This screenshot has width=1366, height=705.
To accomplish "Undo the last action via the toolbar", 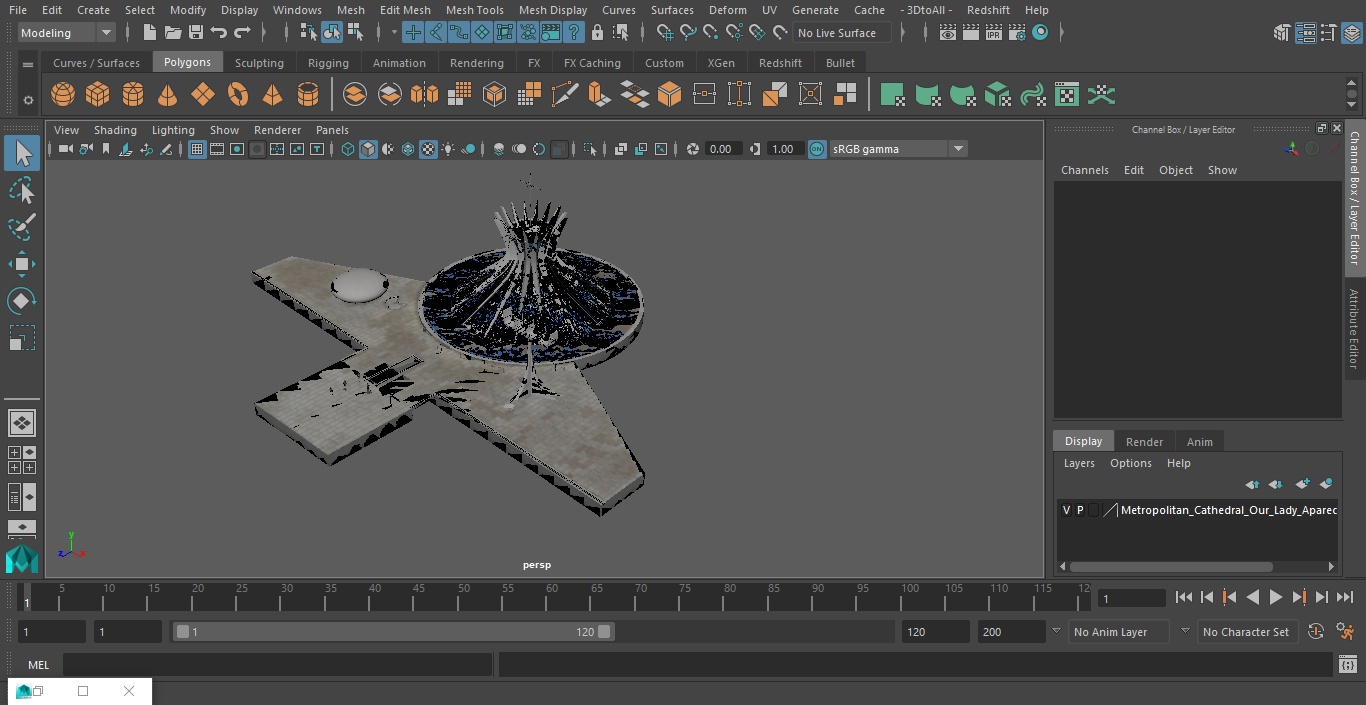I will (219, 33).
